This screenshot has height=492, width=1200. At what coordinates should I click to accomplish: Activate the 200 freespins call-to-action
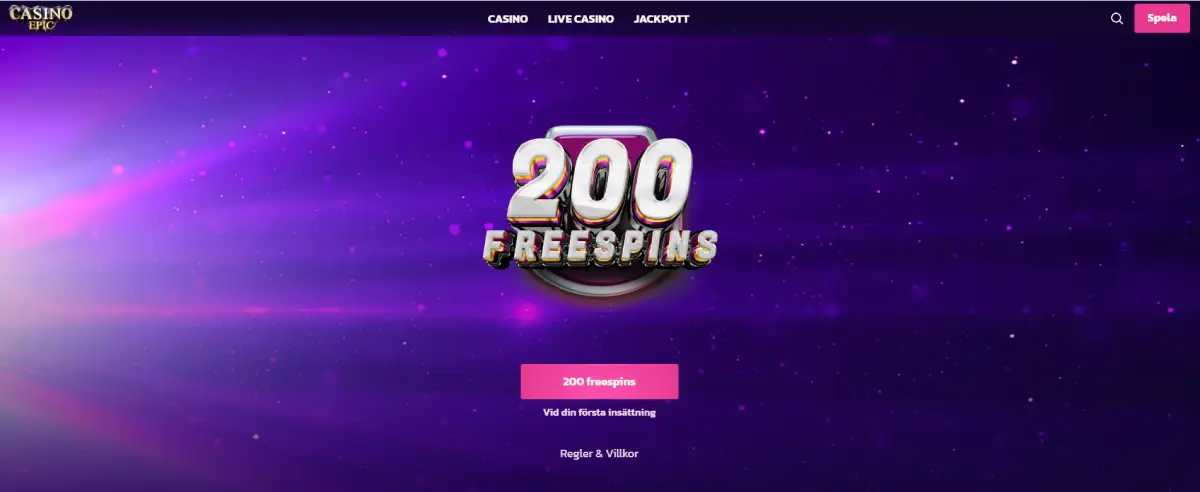[599, 382]
